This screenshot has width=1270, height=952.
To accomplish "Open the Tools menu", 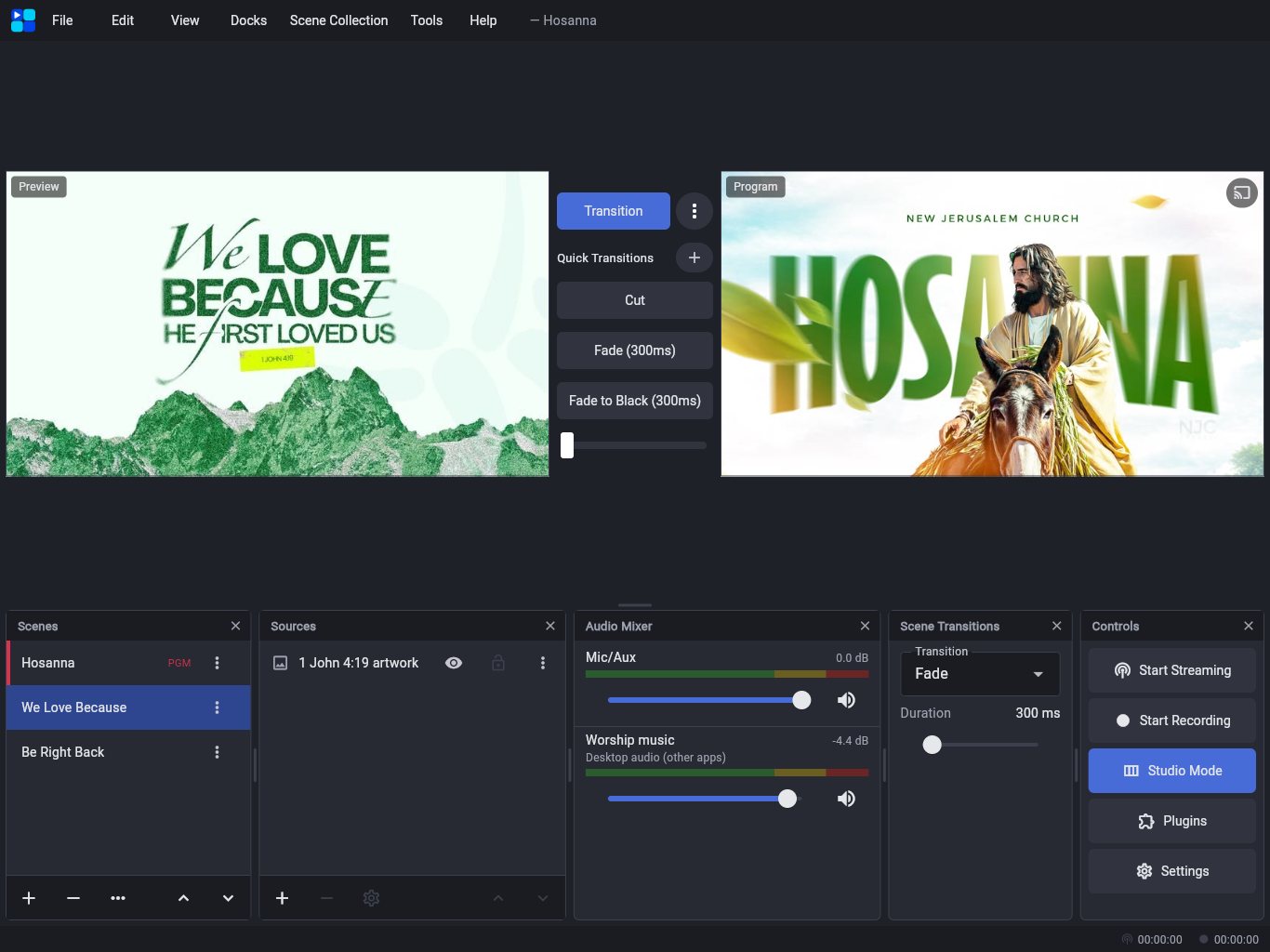I will point(427,20).
